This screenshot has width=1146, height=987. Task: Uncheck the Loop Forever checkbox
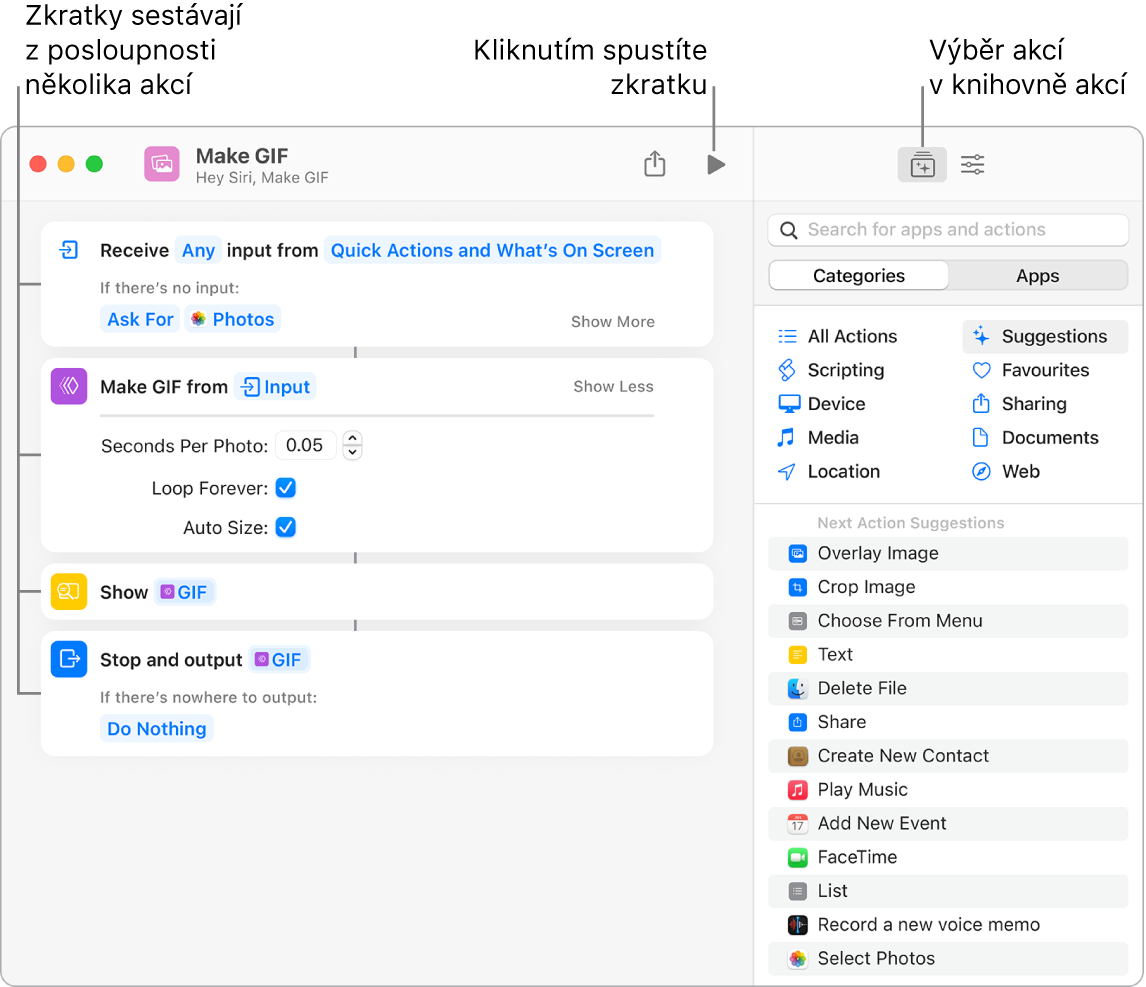click(x=285, y=488)
